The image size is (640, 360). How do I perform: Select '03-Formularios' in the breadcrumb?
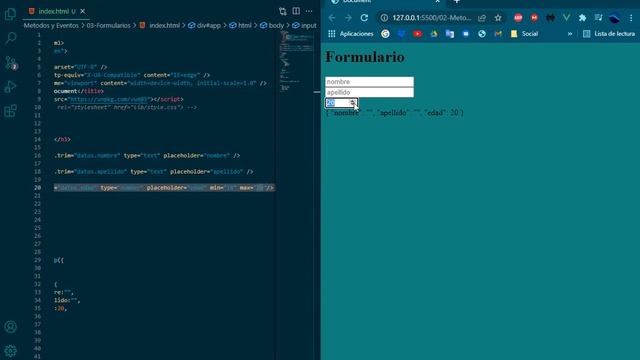click(x=108, y=25)
